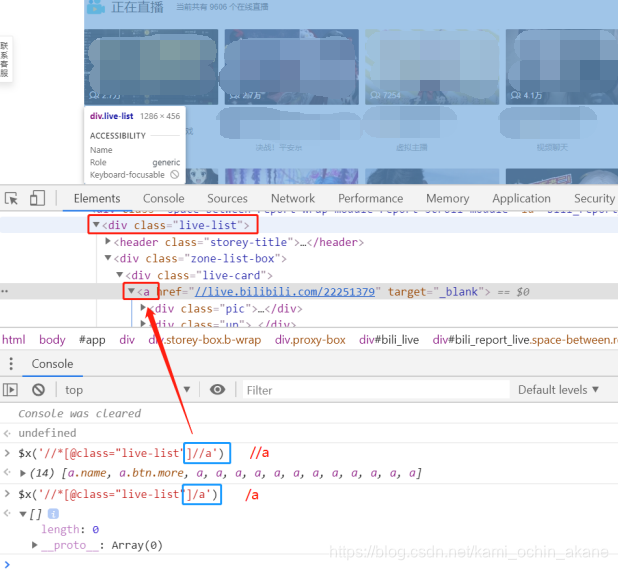Switch to the Console tab in DevTools
The width and height of the screenshot is (618, 570).
click(164, 198)
